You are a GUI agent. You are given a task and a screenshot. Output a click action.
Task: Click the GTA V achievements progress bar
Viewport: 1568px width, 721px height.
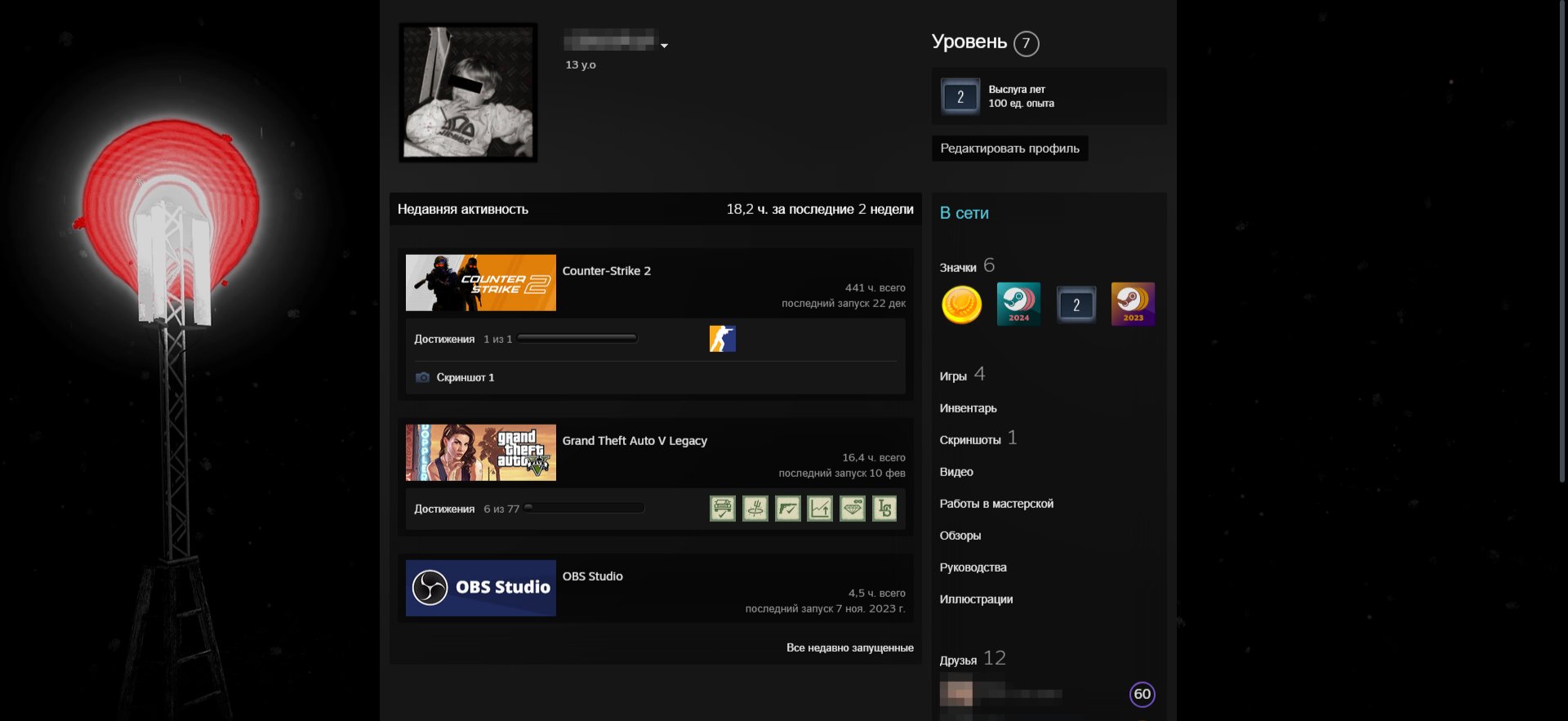584,508
